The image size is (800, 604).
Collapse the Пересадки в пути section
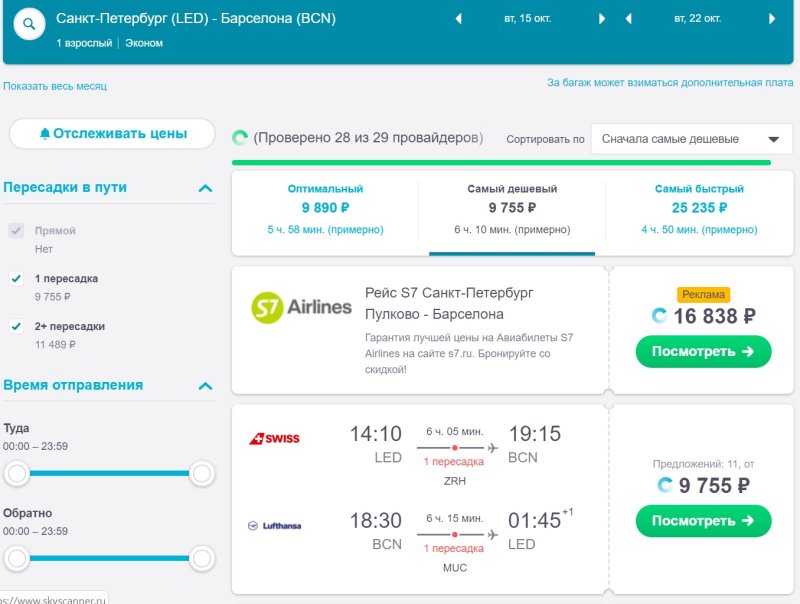pyautogui.click(x=205, y=188)
